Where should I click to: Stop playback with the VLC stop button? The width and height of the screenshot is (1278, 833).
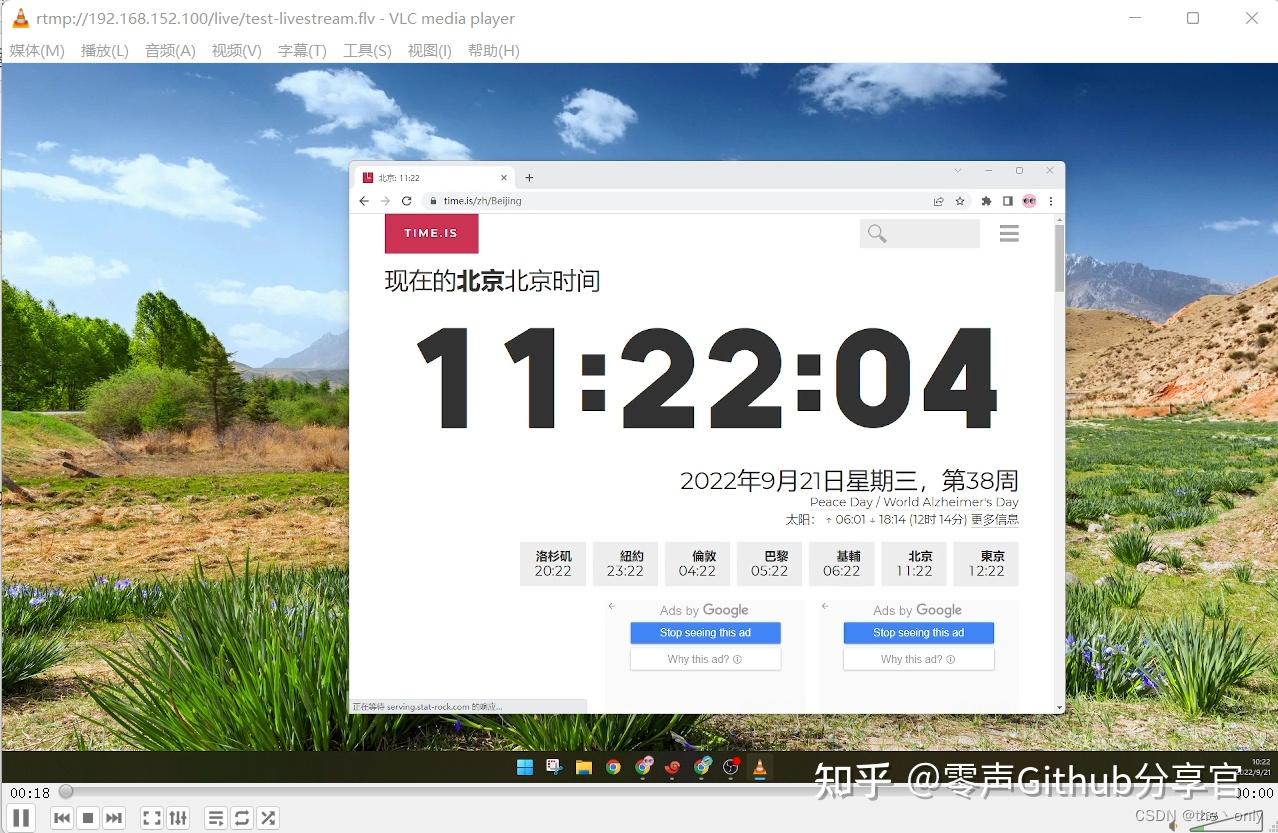click(88, 818)
